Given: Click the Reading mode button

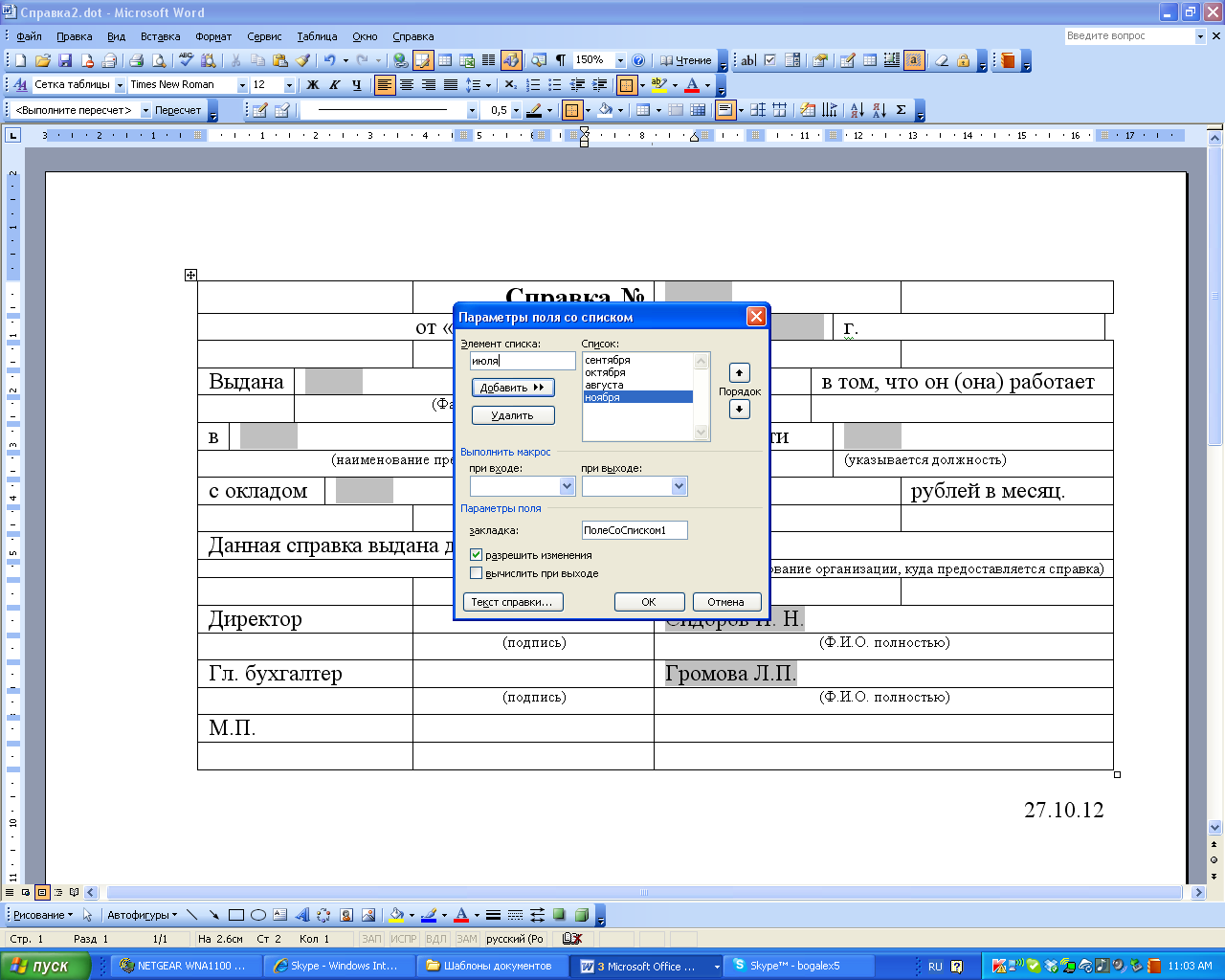Looking at the screenshot, I should [686, 60].
